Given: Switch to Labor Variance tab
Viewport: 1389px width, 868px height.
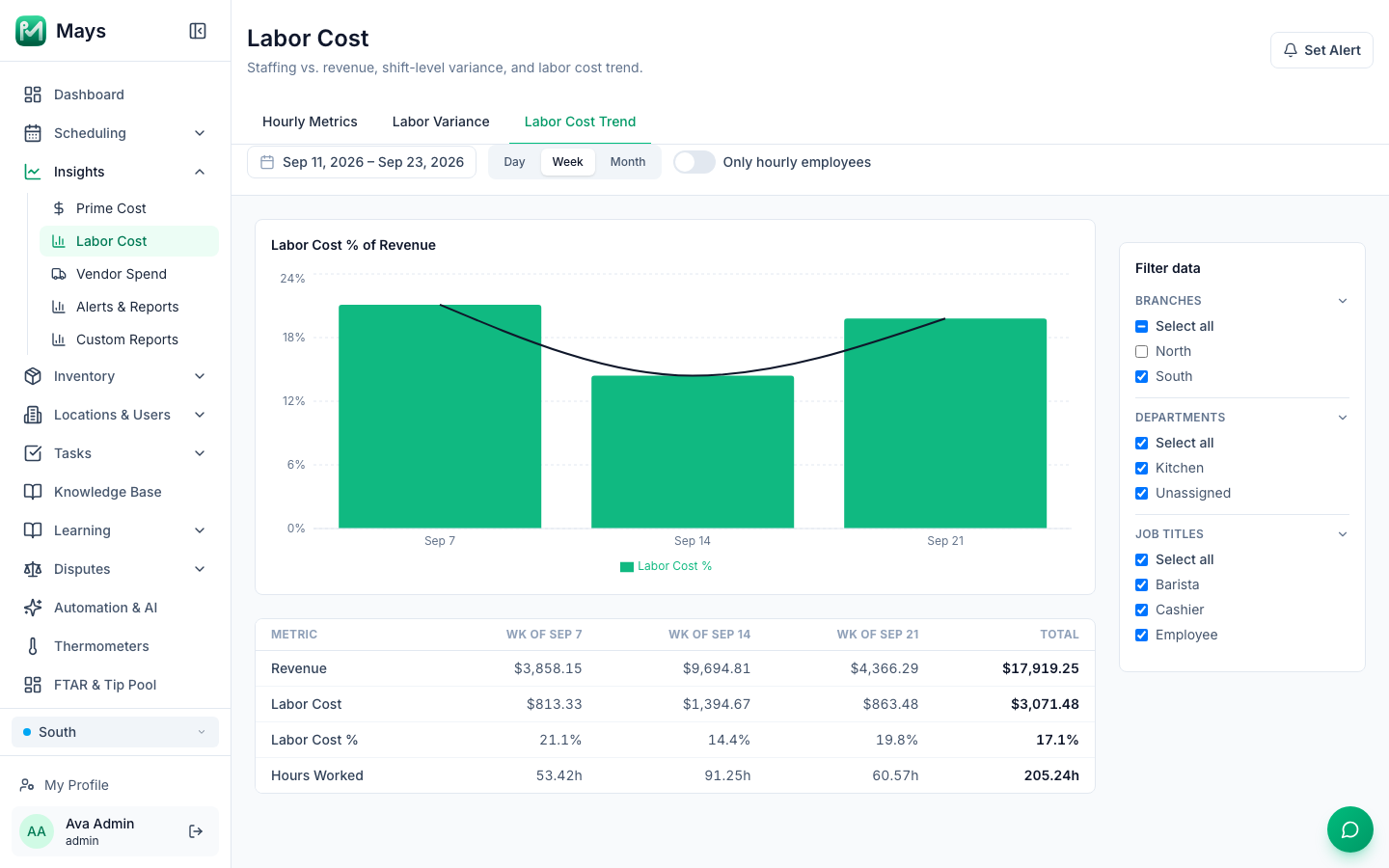Looking at the screenshot, I should tap(441, 122).
